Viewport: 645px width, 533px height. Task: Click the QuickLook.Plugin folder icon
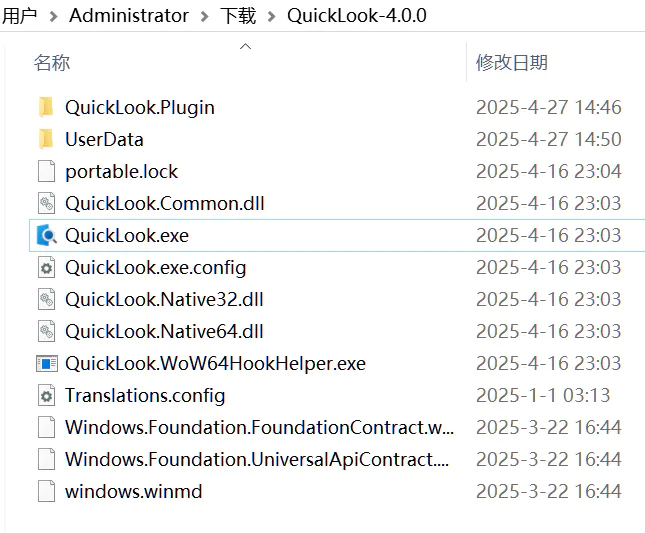pyautogui.click(x=46, y=107)
